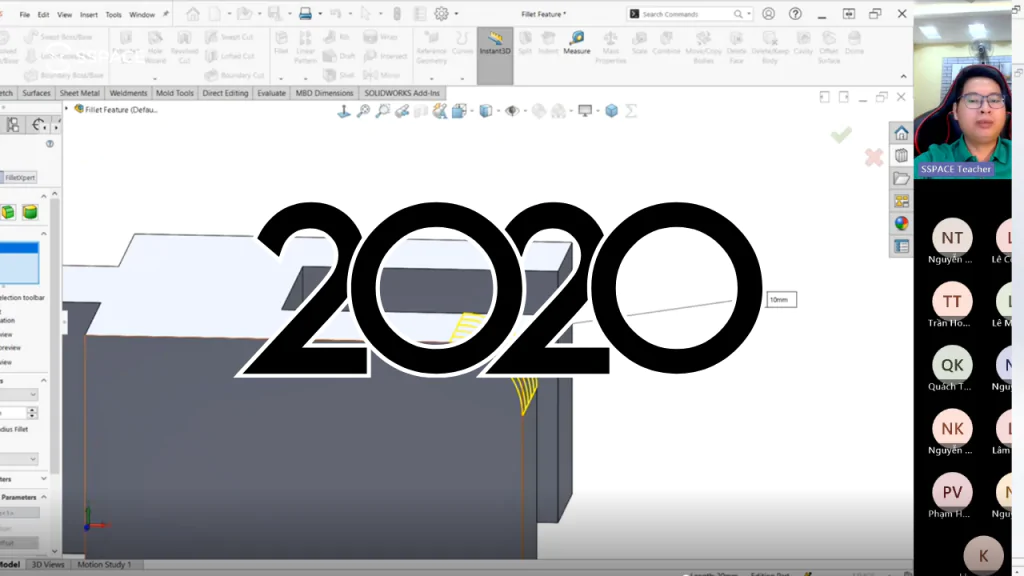Click the Home icon in quick access toolbar
1024x576 pixels.
click(193, 14)
